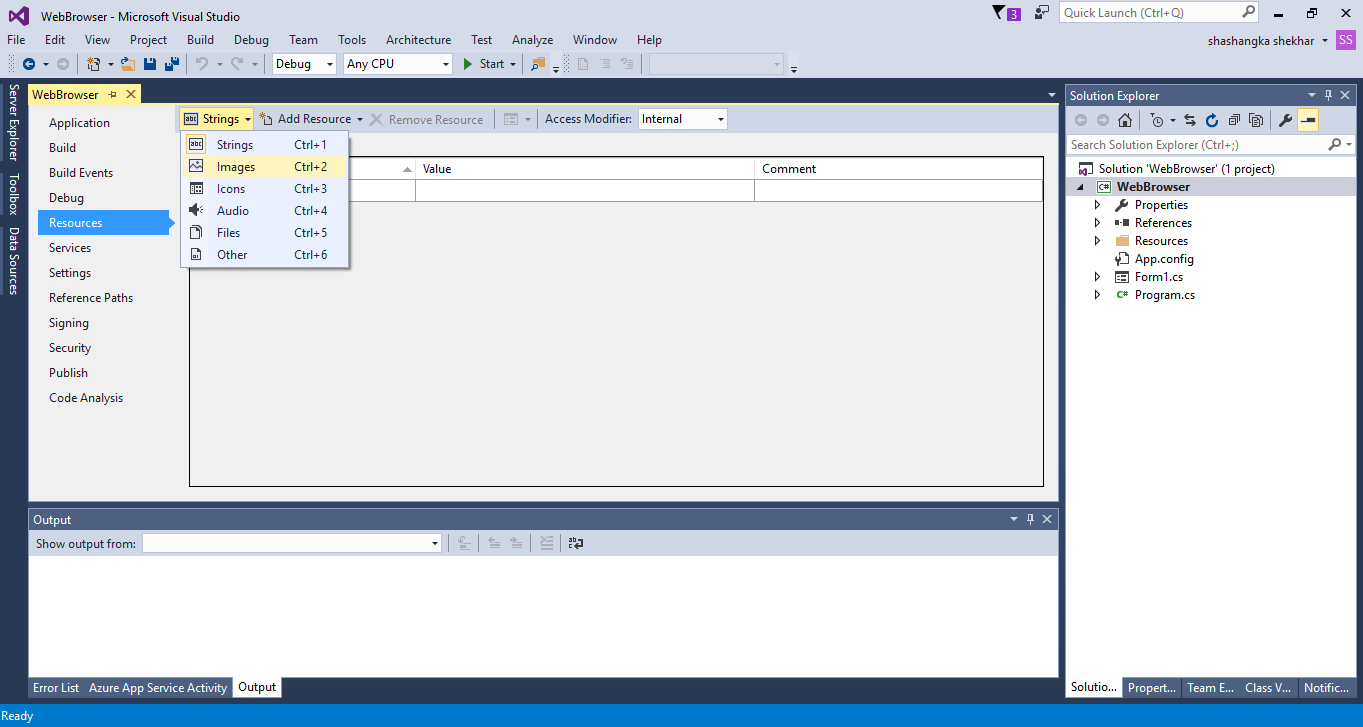1363x727 pixels.
Task: Click the notifications flag icon in title bar
Action: 998,12
